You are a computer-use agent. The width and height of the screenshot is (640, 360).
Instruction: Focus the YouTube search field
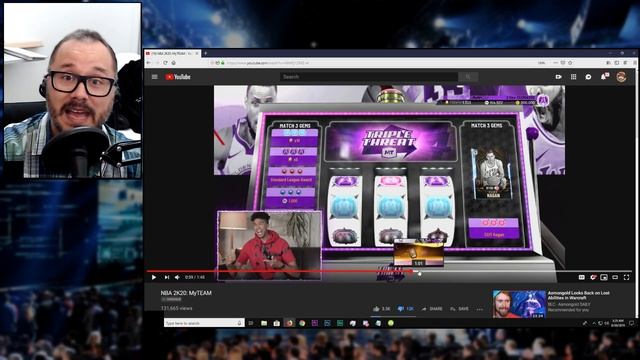coord(369,77)
